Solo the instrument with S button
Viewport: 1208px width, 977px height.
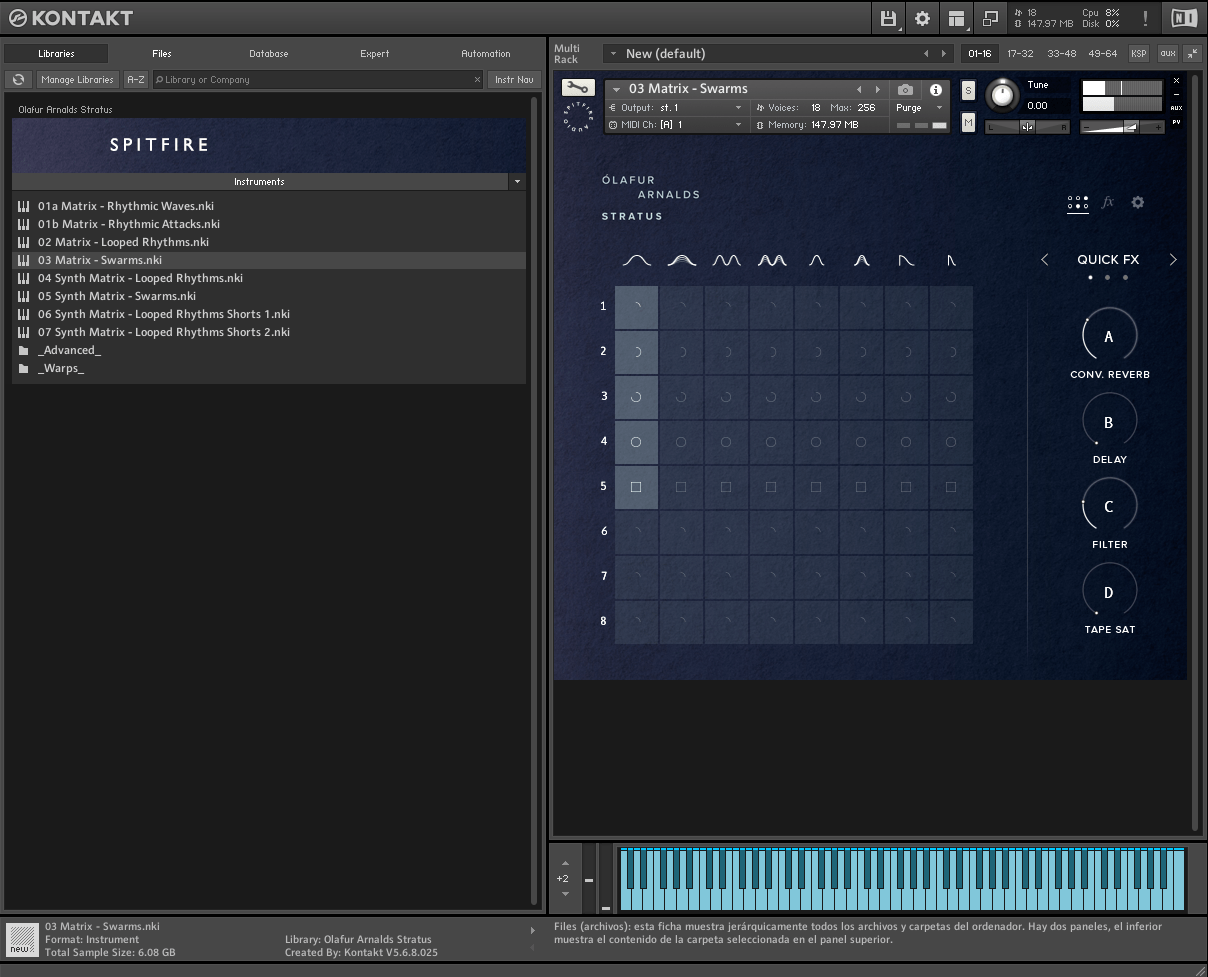pos(968,91)
